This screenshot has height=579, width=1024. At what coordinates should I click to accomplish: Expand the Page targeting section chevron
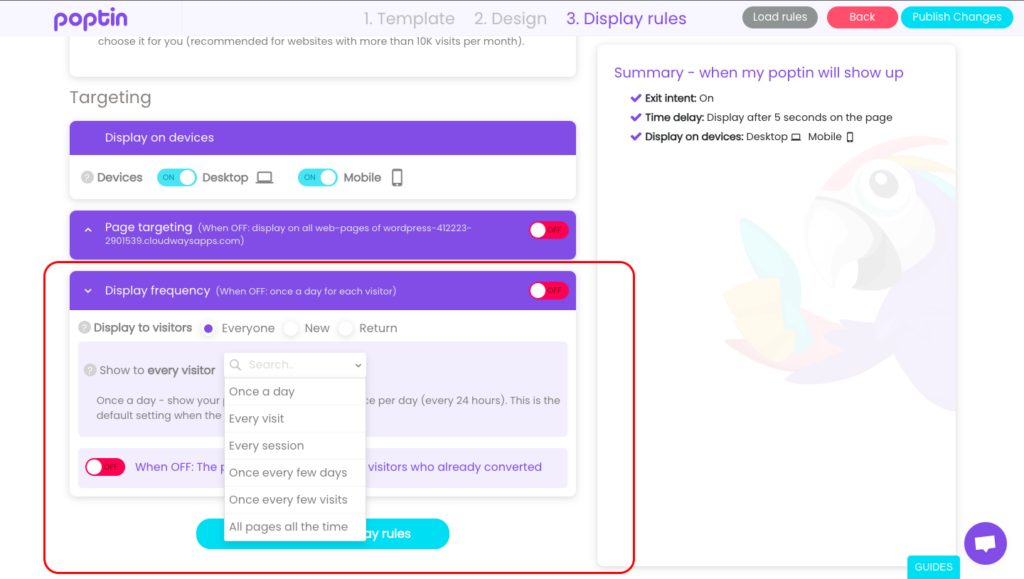coord(88,229)
